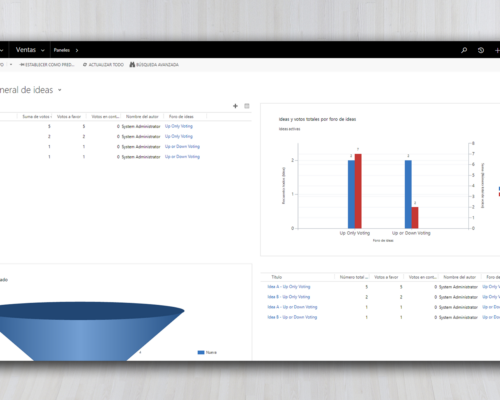
Task: Open the Paneles navigation item
Action: 62,50
